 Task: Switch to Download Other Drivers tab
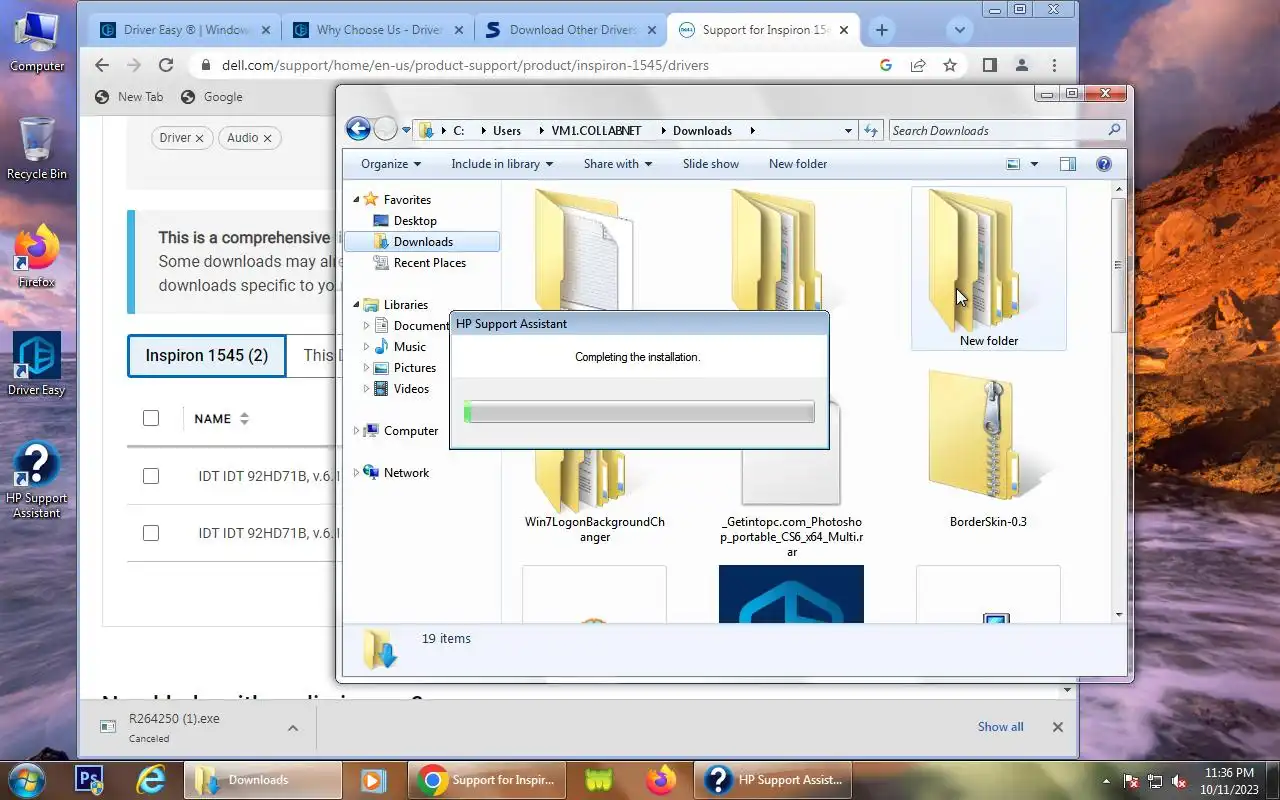pyautogui.click(x=571, y=30)
